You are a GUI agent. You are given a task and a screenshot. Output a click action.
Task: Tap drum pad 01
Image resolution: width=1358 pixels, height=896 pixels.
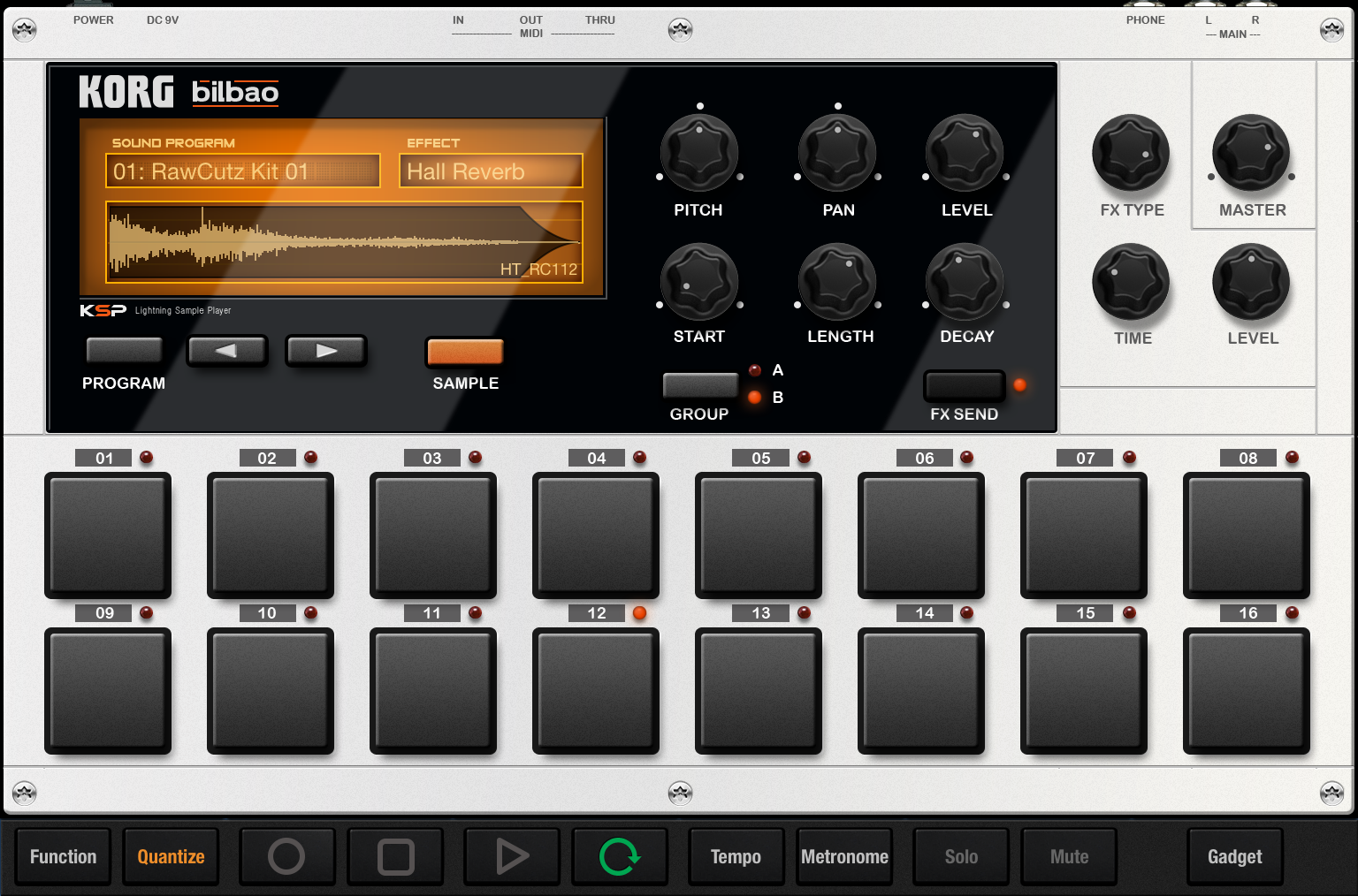coord(108,535)
